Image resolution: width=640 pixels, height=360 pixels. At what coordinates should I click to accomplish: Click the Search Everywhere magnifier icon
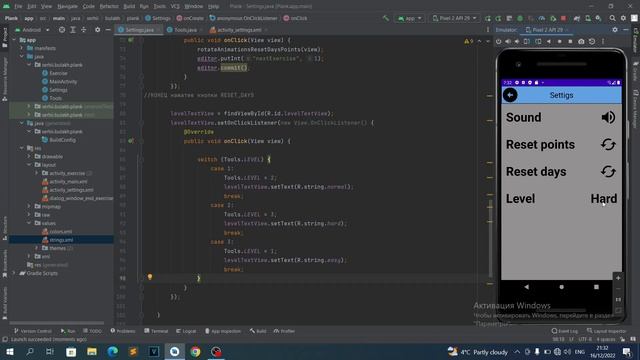(x=613, y=18)
